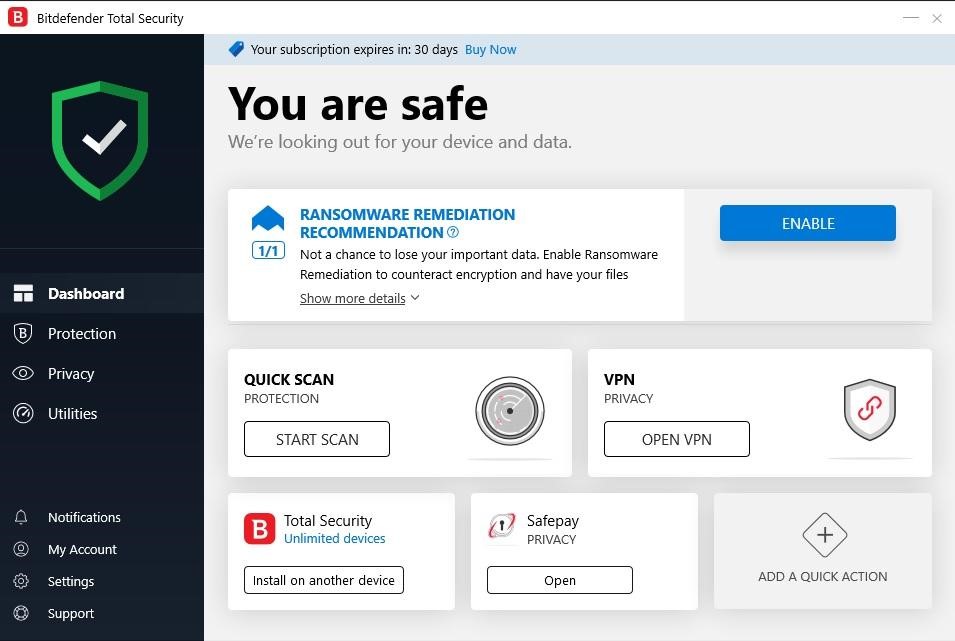The height and width of the screenshot is (641, 955).
Task: Go to the Privacy section
Action: (x=102, y=374)
